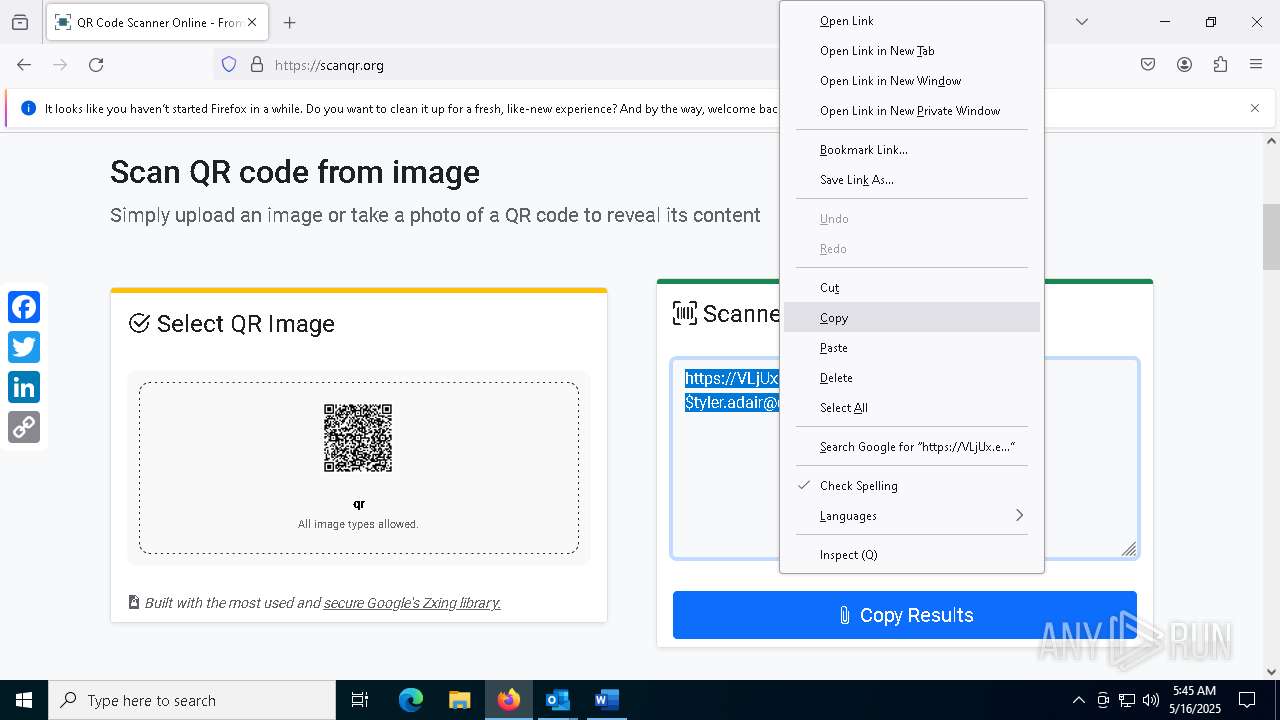Open the Firefox application menu

click(x=1256, y=65)
